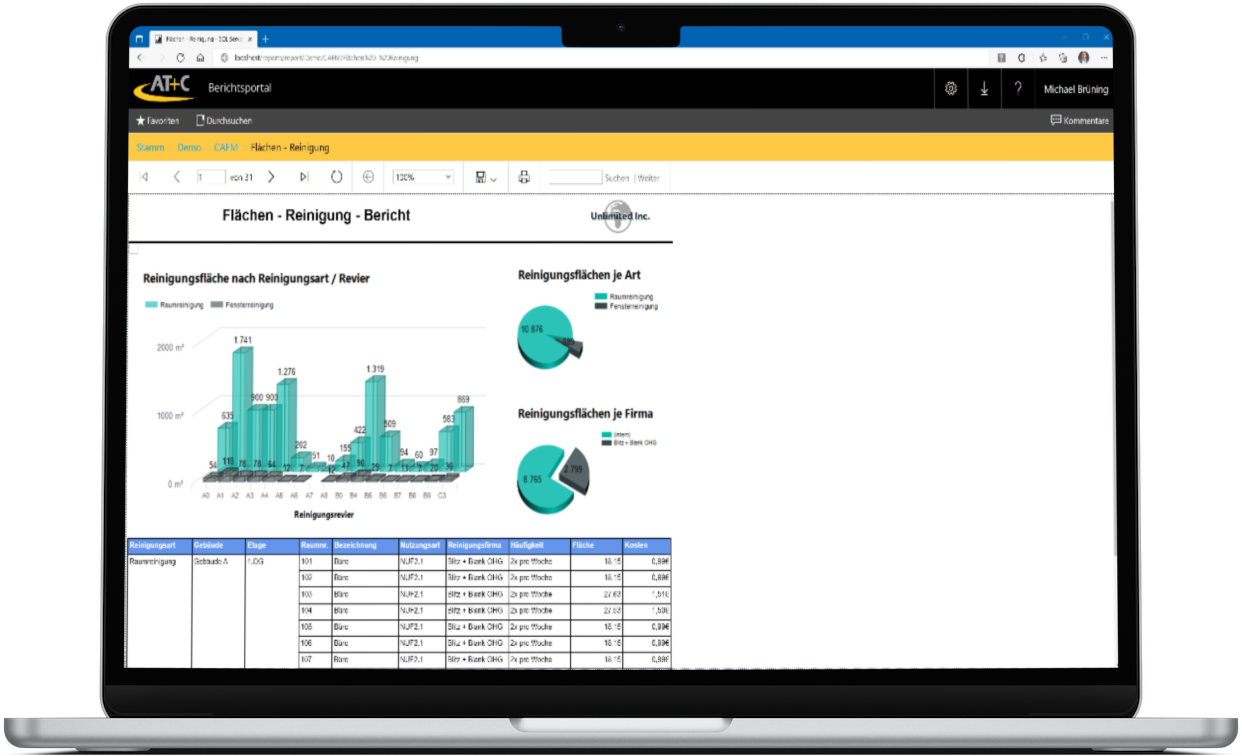Open a new browser tab
Screen dimensions: 1242x756
pos(266,39)
